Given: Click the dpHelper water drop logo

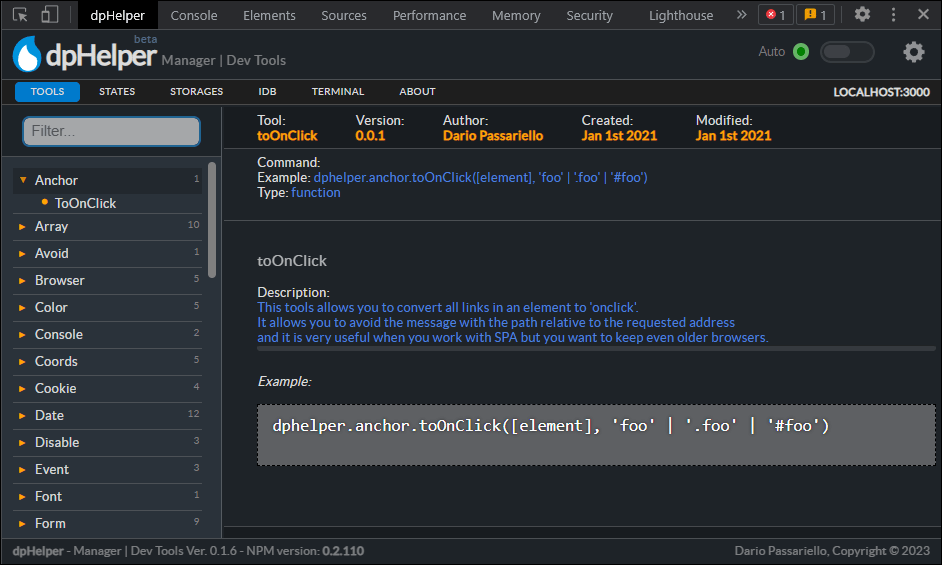Looking at the screenshot, I should coord(27,54).
